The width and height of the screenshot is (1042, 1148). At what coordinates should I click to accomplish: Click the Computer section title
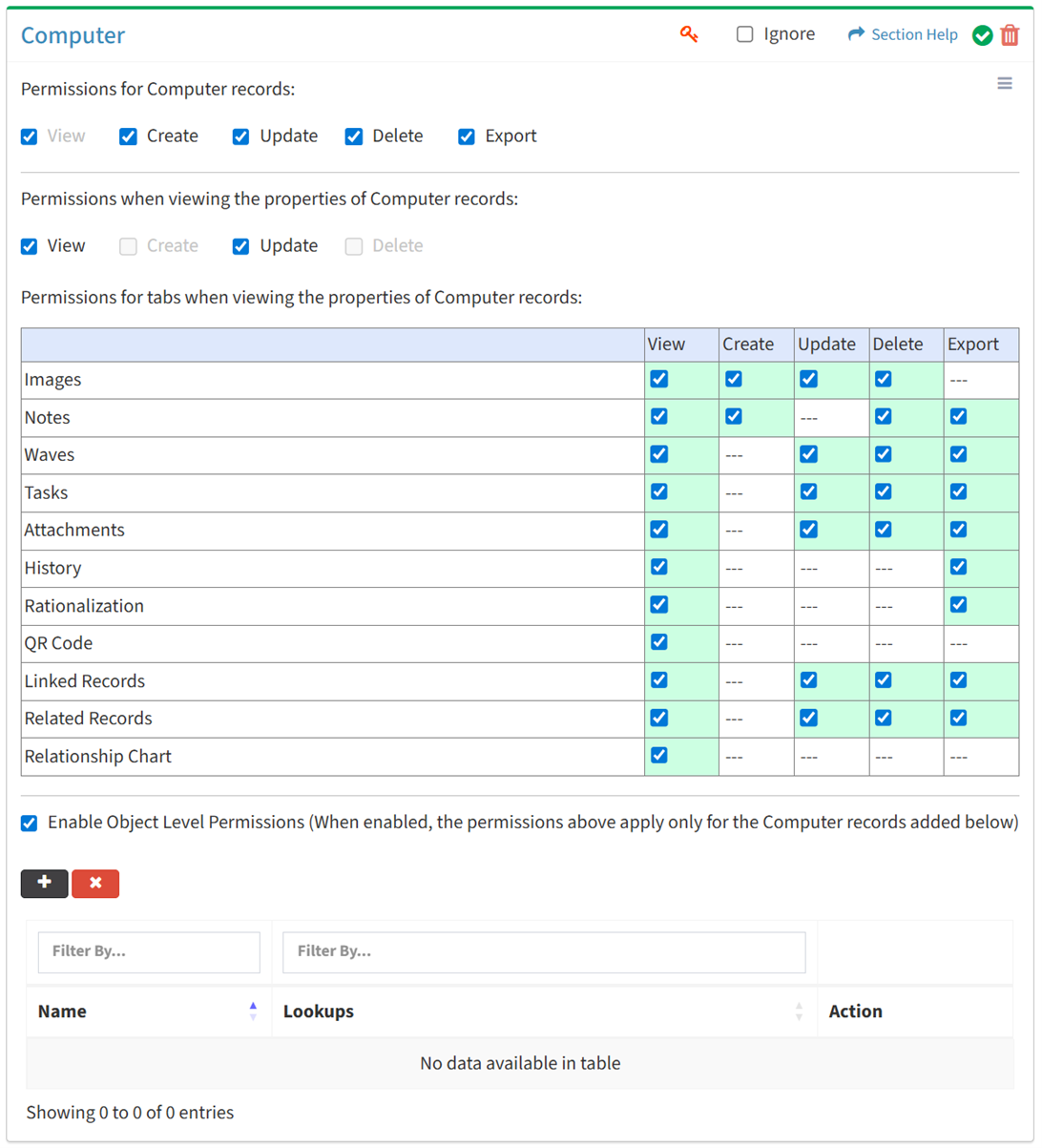[73, 36]
